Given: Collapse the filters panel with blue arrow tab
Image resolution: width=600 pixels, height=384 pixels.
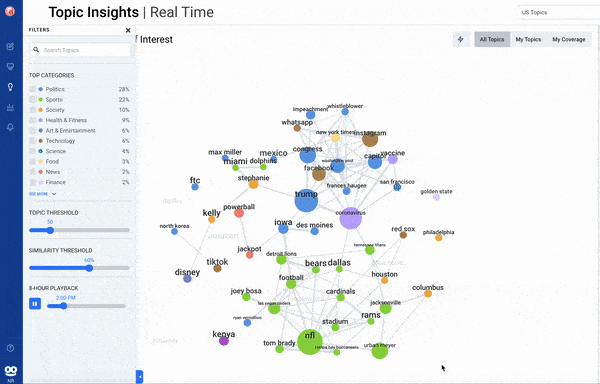Looking at the screenshot, I should point(140,377).
